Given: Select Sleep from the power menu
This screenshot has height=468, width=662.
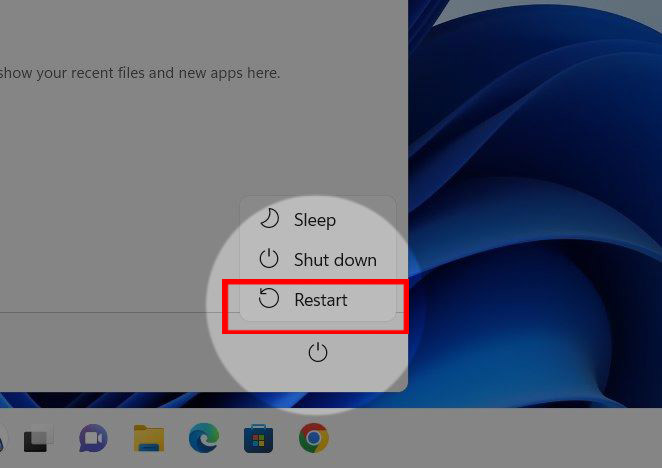Looking at the screenshot, I should tap(318, 220).
